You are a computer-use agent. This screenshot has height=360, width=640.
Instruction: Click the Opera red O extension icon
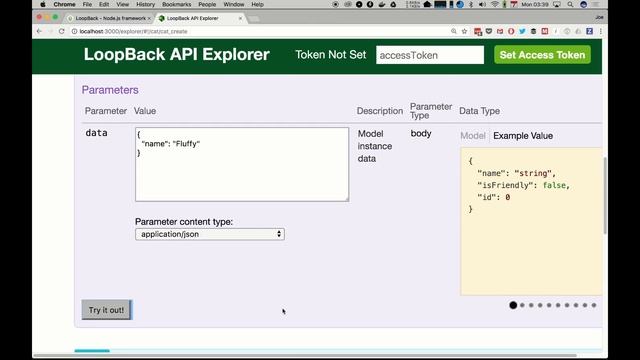point(511,31)
